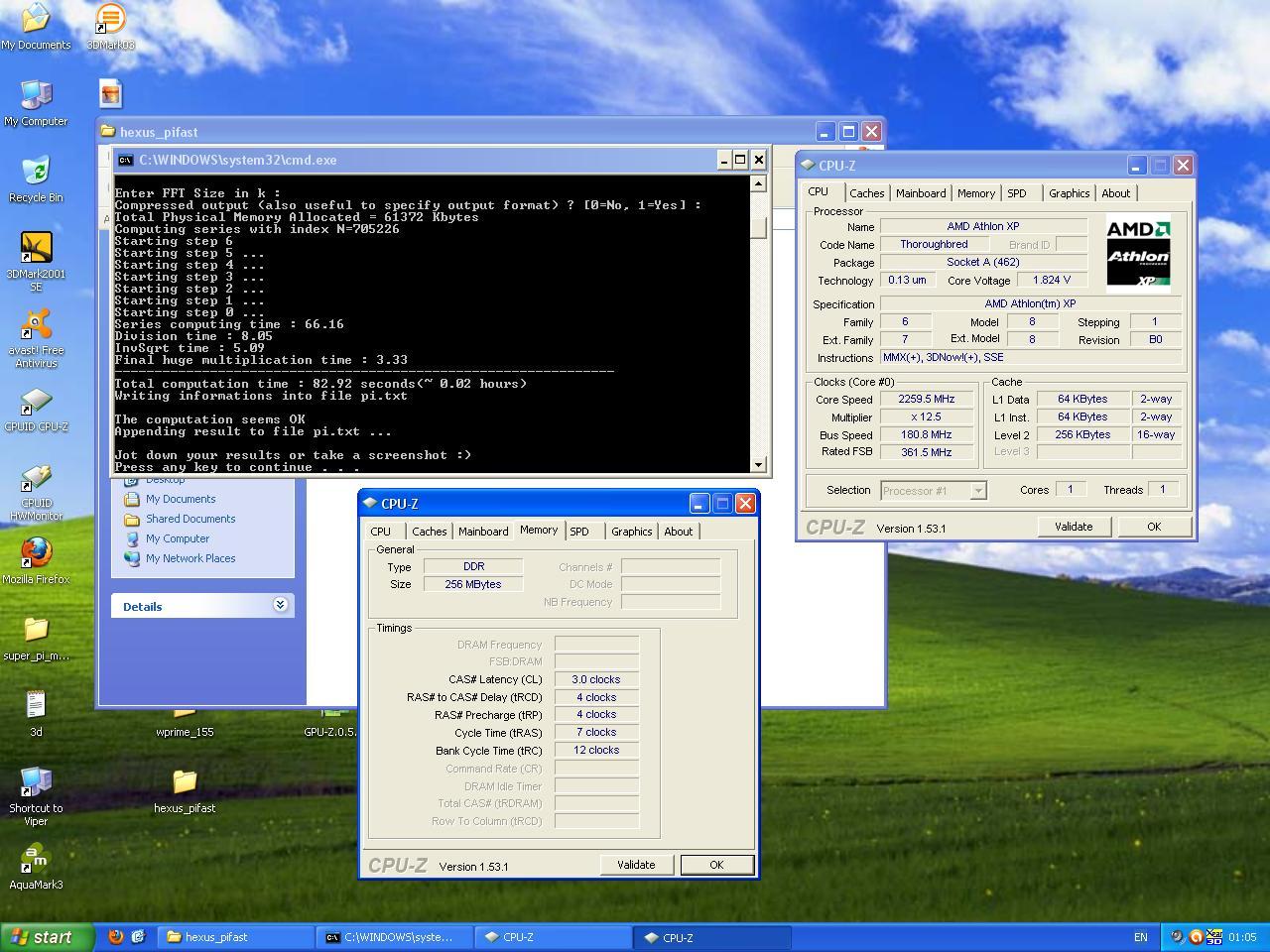Click Validate in the CPU-Z CPU window
1270x952 pixels.
pos(1074,527)
